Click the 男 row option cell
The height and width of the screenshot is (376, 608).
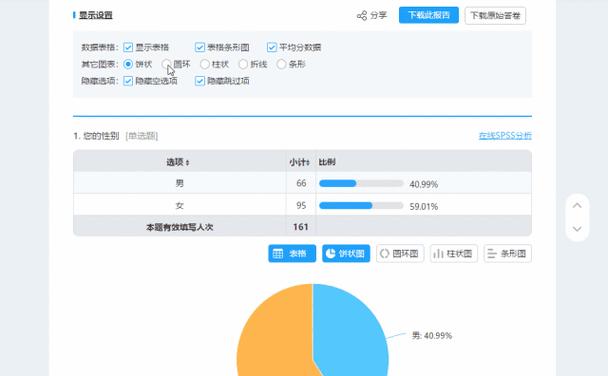point(180,183)
